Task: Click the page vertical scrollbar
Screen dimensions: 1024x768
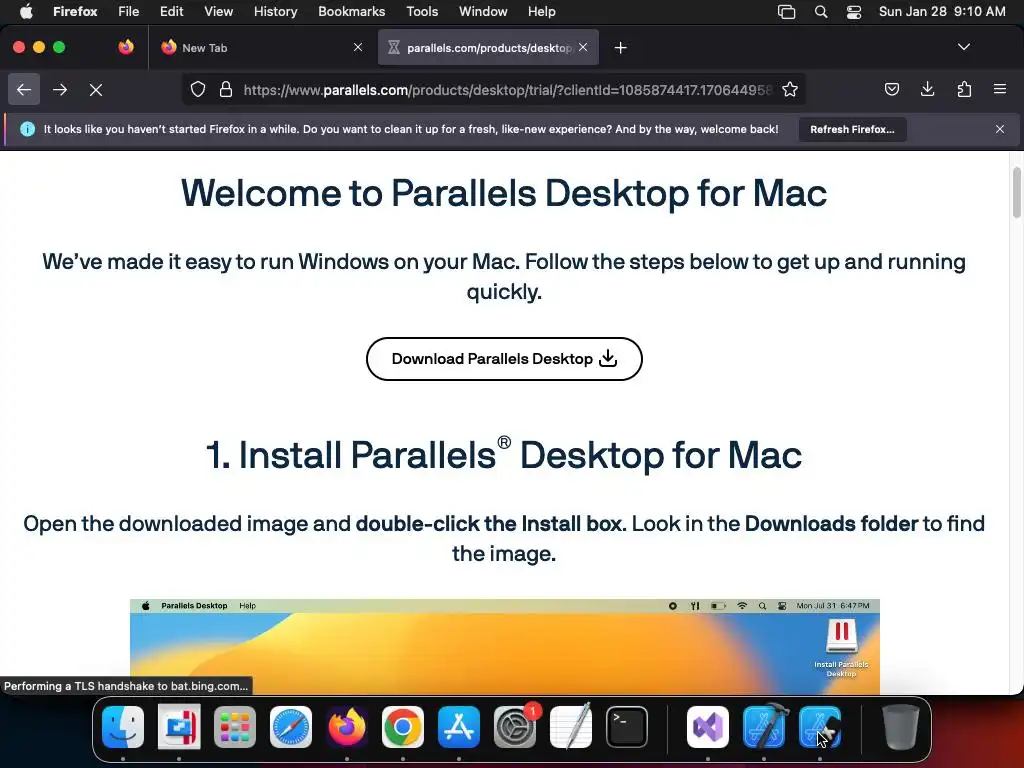Action: pyautogui.click(x=1017, y=192)
